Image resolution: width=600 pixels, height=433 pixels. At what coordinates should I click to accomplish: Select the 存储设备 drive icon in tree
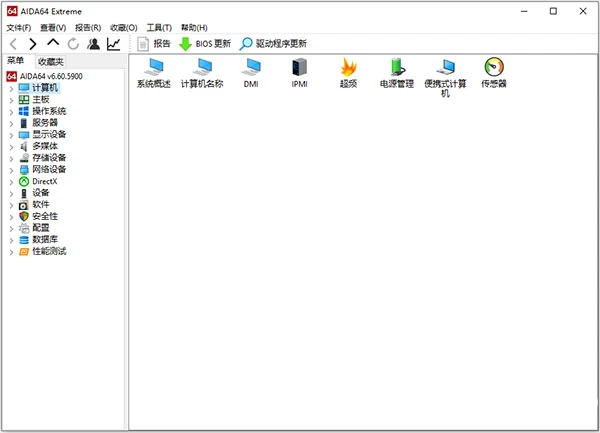[x=24, y=158]
